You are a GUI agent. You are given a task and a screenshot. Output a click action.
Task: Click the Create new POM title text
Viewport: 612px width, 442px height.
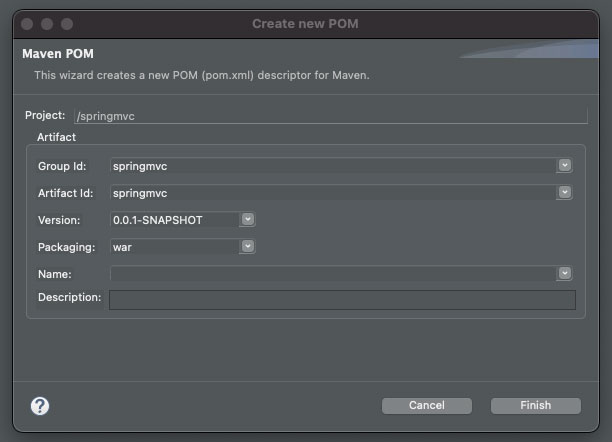coord(305,24)
